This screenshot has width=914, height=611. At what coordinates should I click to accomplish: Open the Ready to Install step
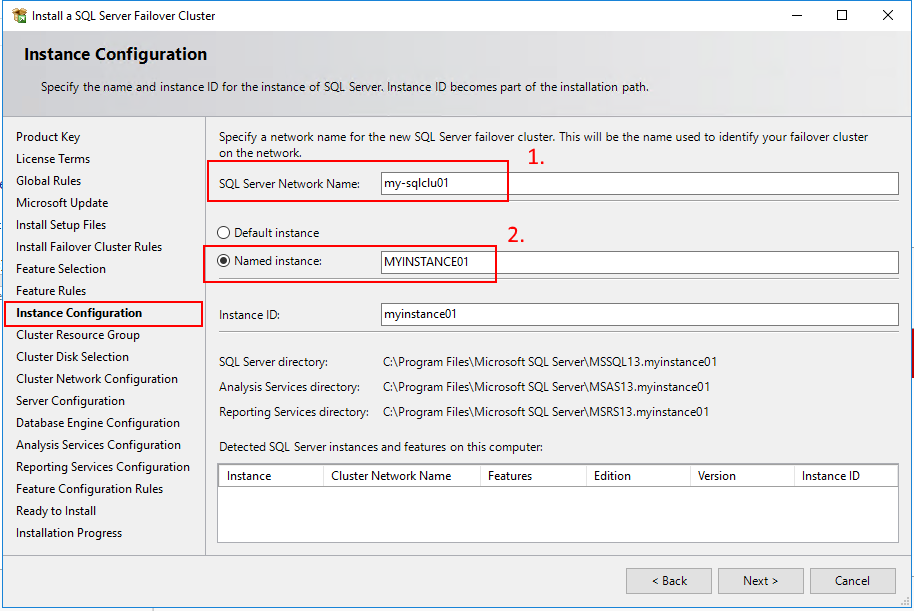(56, 511)
